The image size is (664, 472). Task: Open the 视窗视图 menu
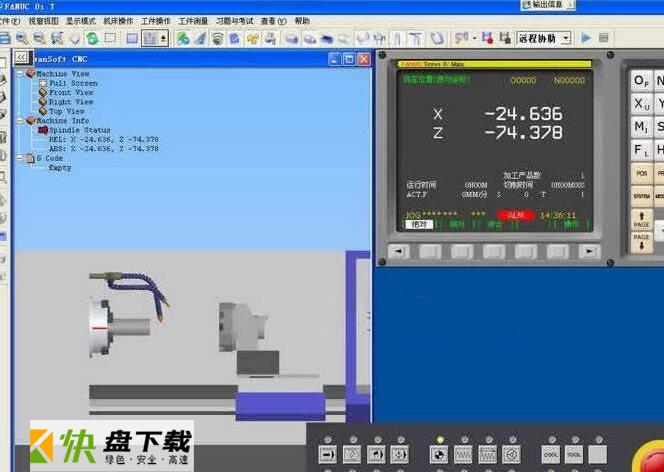pos(43,21)
